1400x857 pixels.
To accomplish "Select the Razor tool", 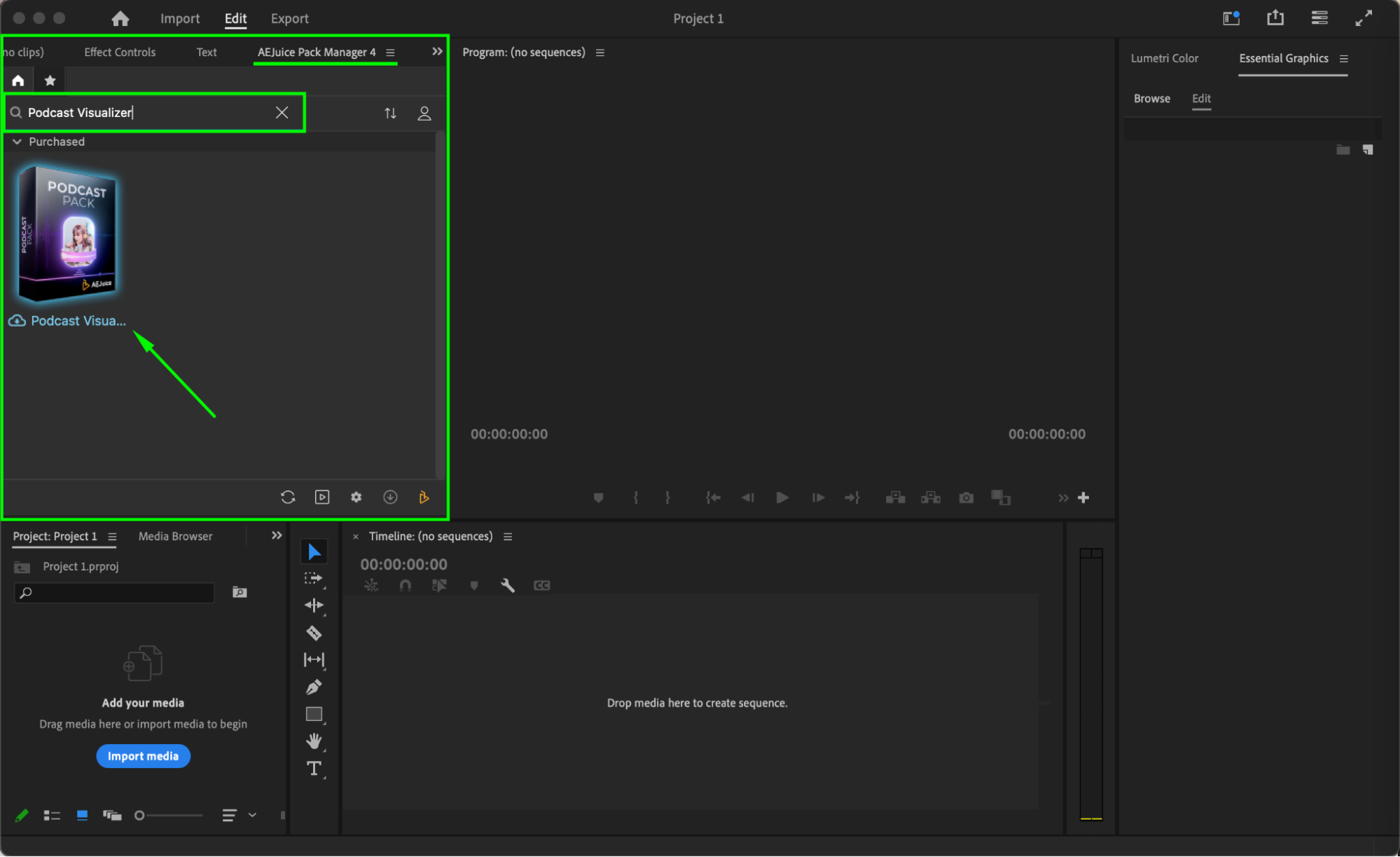I will (x=314, y=633).
